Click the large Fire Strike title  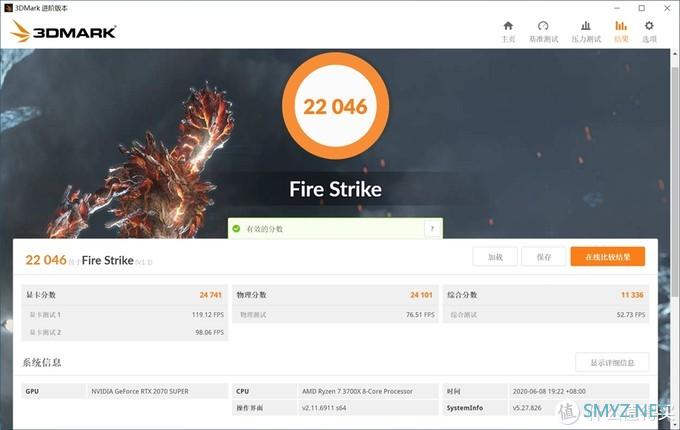(336, 189)
